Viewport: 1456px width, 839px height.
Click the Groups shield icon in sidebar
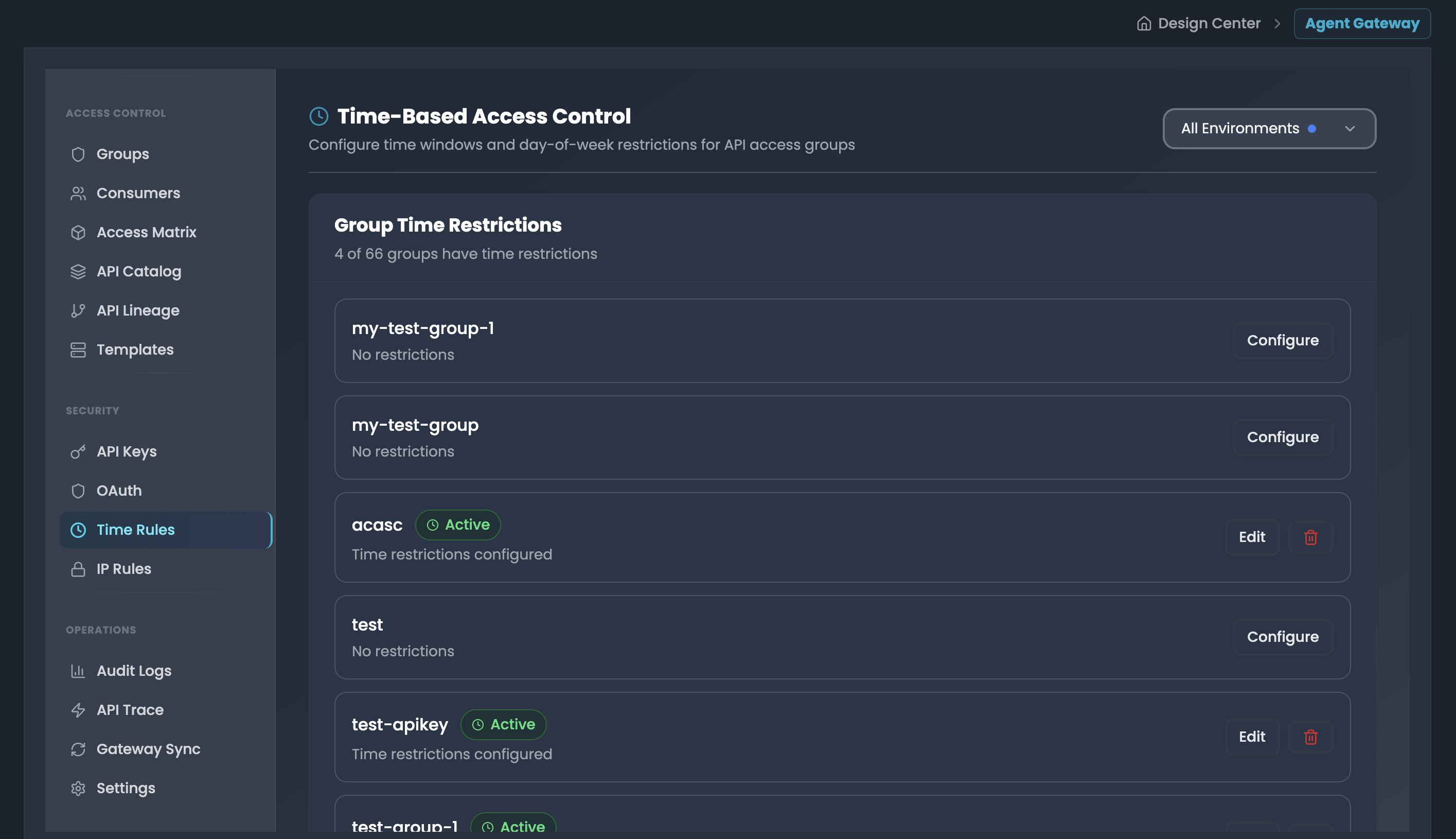click(78, 154)
